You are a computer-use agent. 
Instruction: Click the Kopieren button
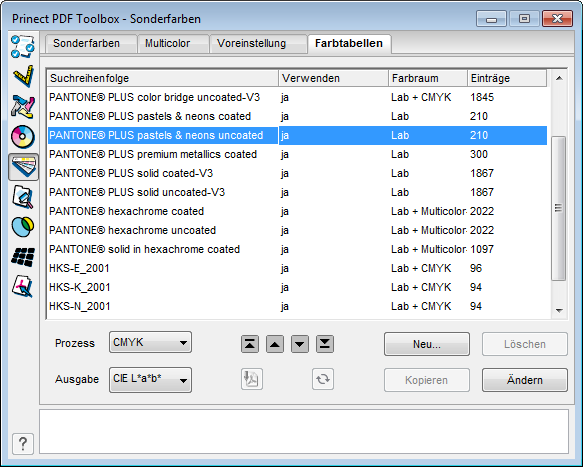click(x=427, y=380)
